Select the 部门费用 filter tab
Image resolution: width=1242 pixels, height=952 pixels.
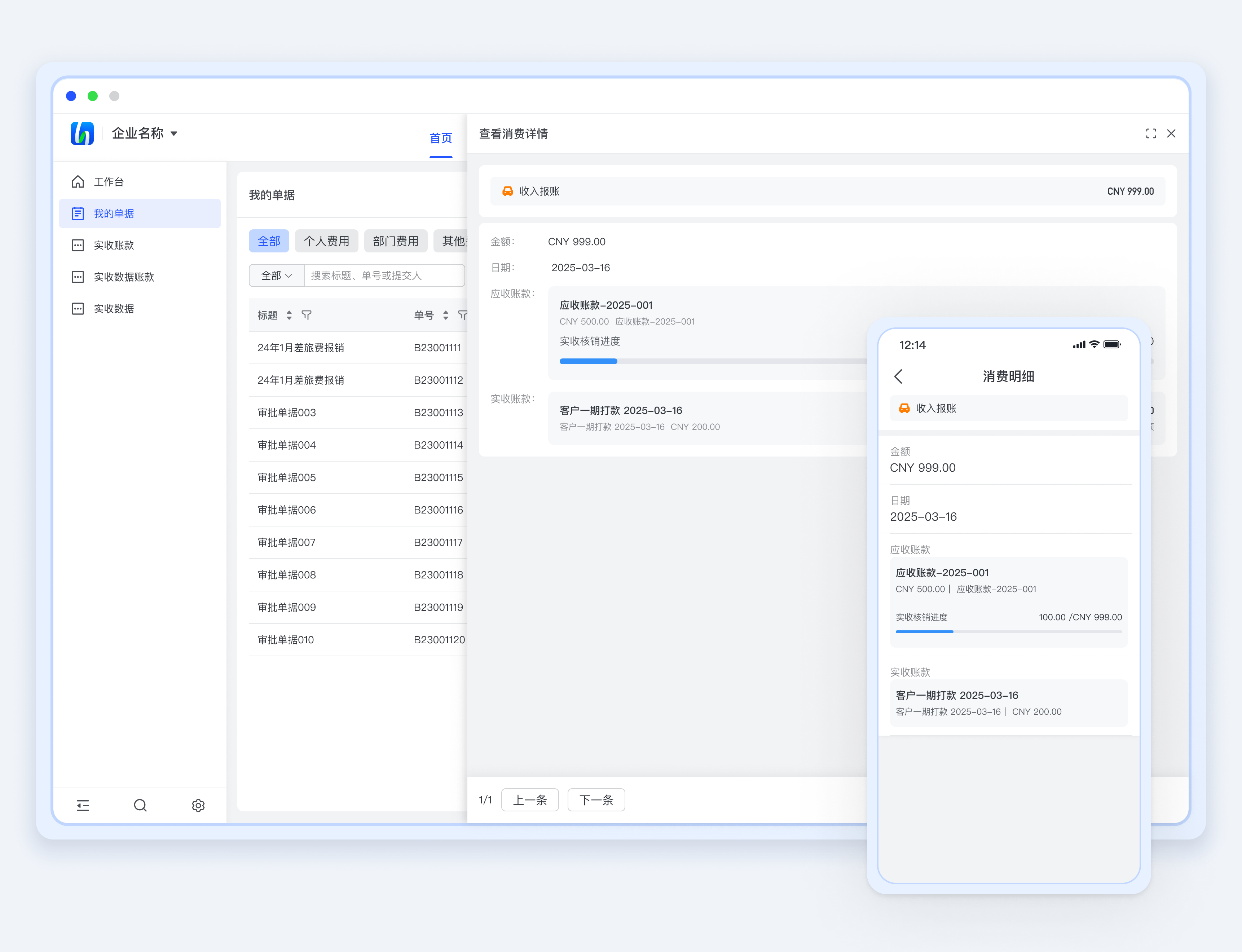pyautogui.click(x=396, y=241)
